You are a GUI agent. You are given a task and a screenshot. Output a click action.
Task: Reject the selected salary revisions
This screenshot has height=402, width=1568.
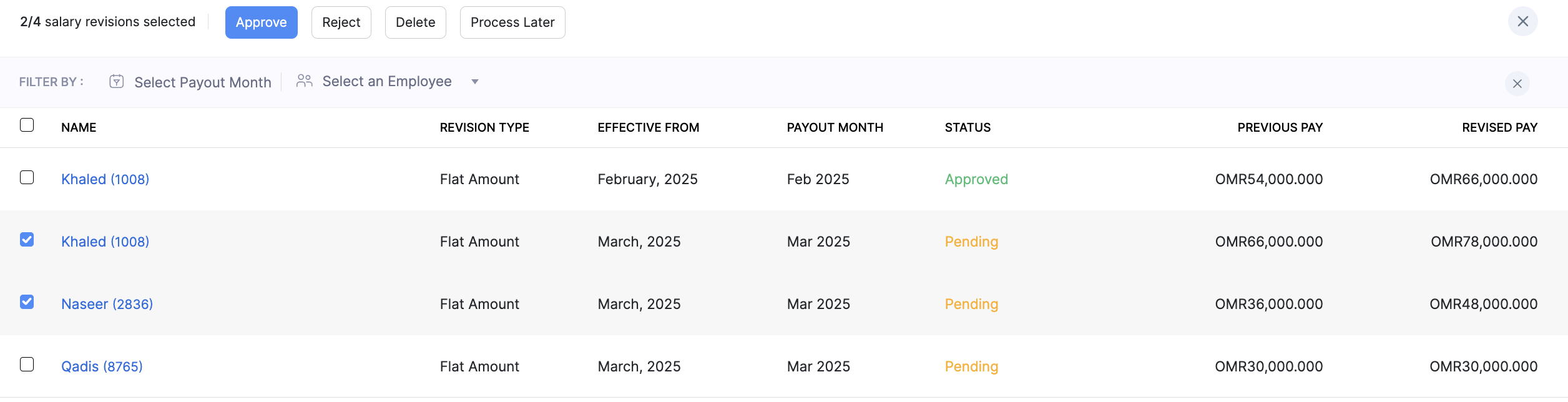coord(341,22)
